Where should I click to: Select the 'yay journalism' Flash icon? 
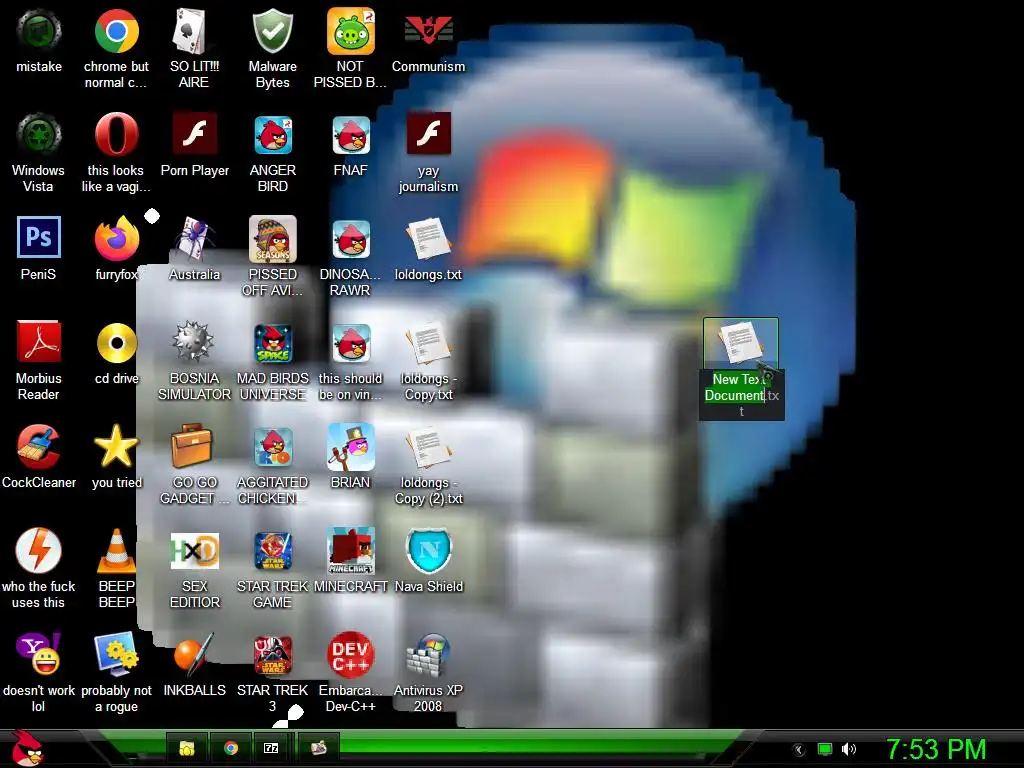coord(428,135)
